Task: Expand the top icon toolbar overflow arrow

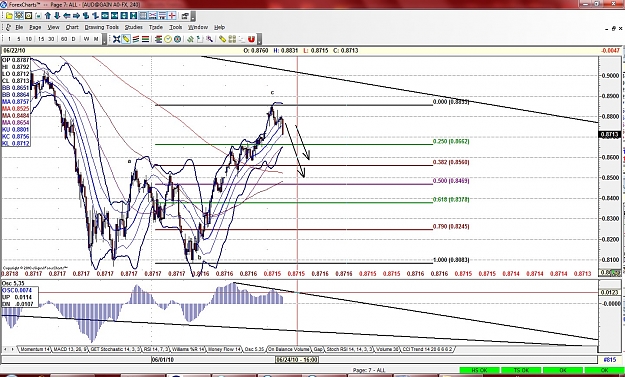Action: coord(193,17)
